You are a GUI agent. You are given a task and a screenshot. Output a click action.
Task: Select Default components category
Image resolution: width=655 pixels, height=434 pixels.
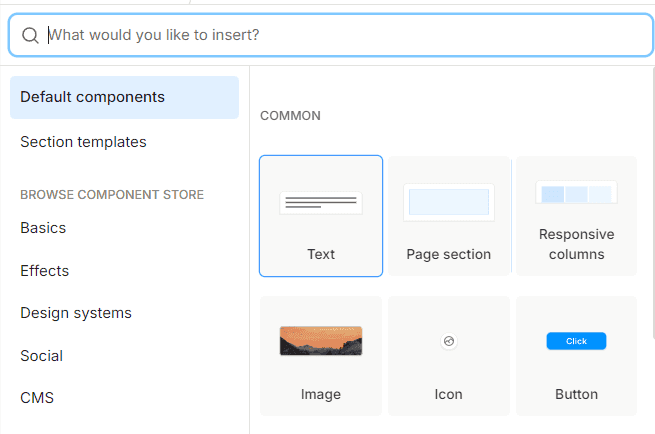pos(124,97)
